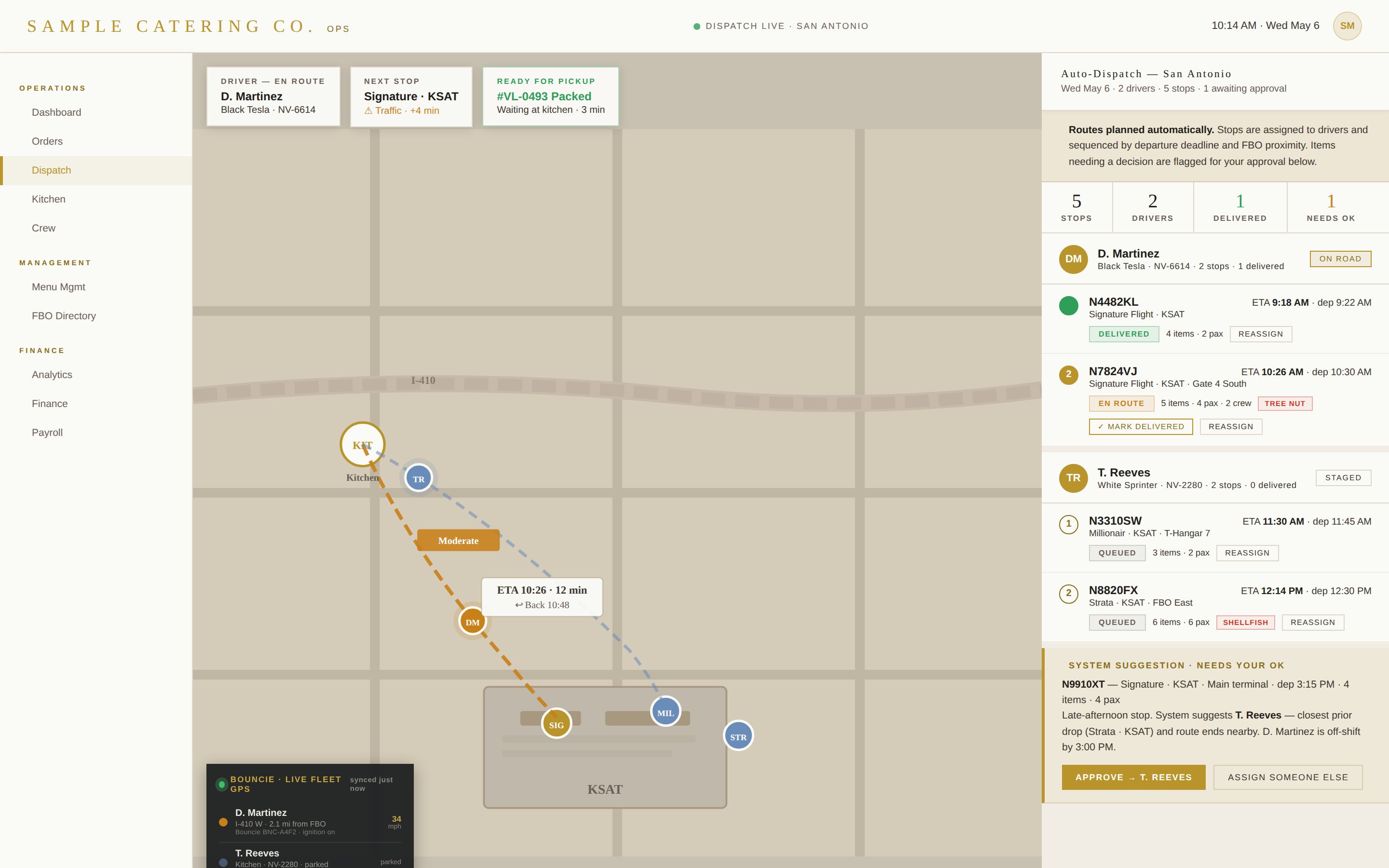The height and width of the screenshot is (868, 1389).
Task: Click the DM driver marker on map
Action: pyautogui.click(x=472, y=621)
